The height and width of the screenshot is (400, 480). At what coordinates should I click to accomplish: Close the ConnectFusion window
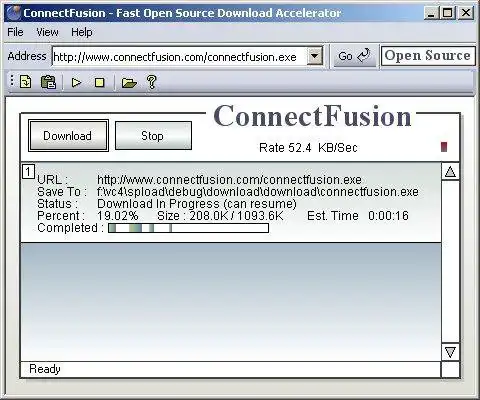(x=466, y=13)
